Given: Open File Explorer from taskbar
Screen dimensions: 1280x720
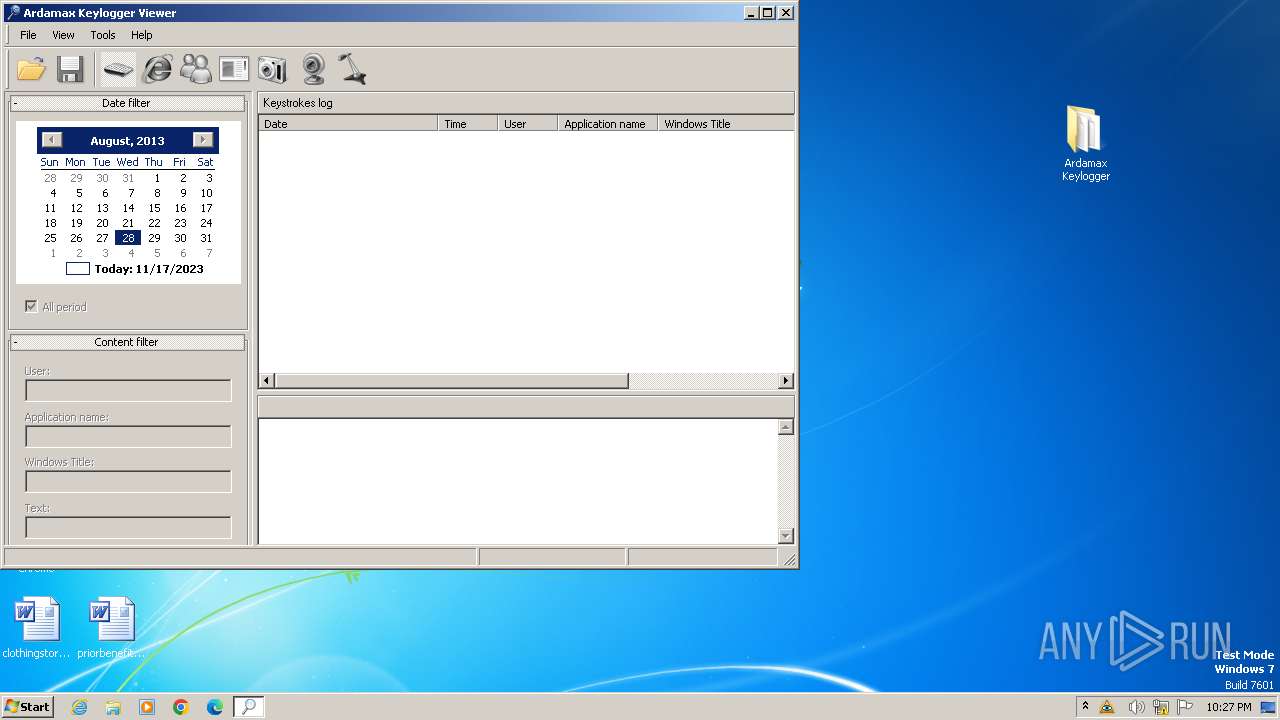Looking at the screenshot, I should pyautogui.click(x=113, y=707).
